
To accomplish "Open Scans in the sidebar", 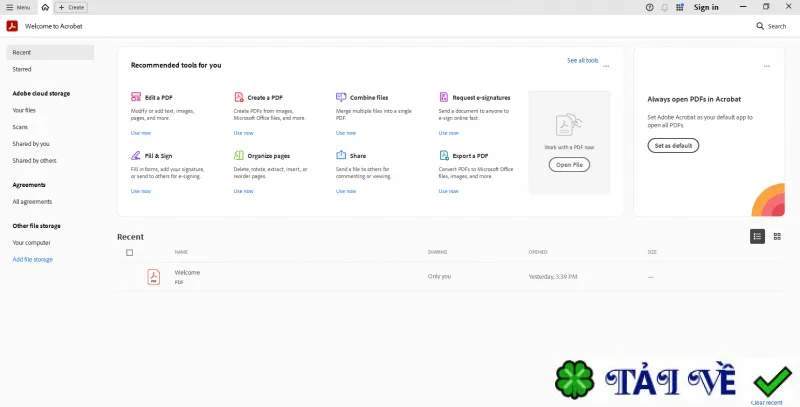I will coord(20,127).
